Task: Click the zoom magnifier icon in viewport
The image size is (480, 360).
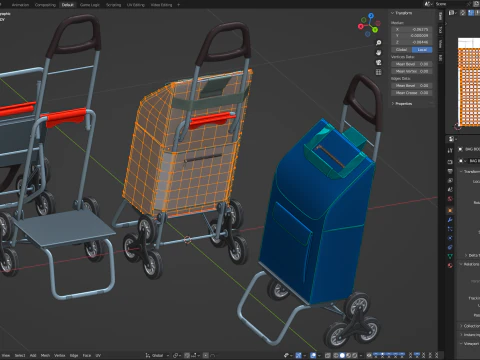Action: [378, 43]
